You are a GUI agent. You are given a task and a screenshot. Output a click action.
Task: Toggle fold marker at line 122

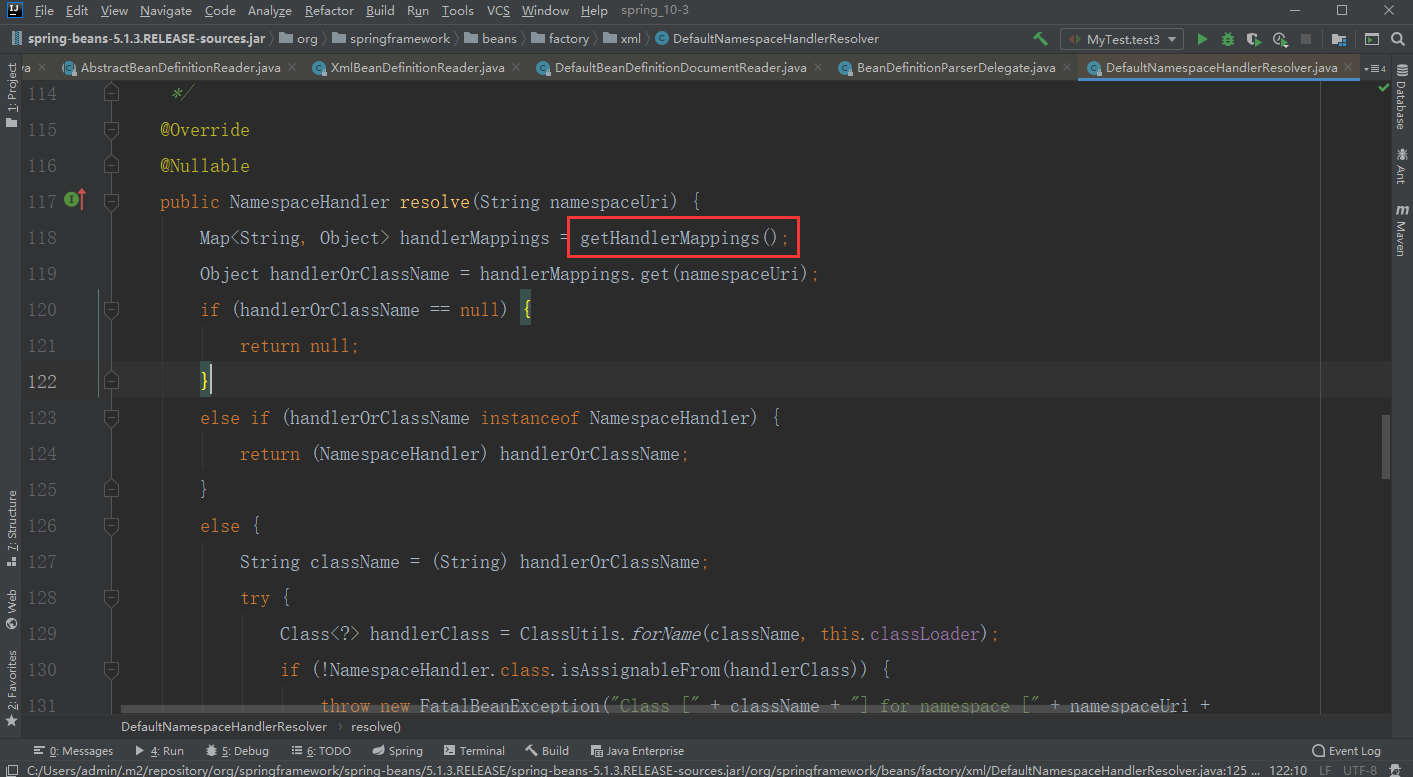point(111,381)
